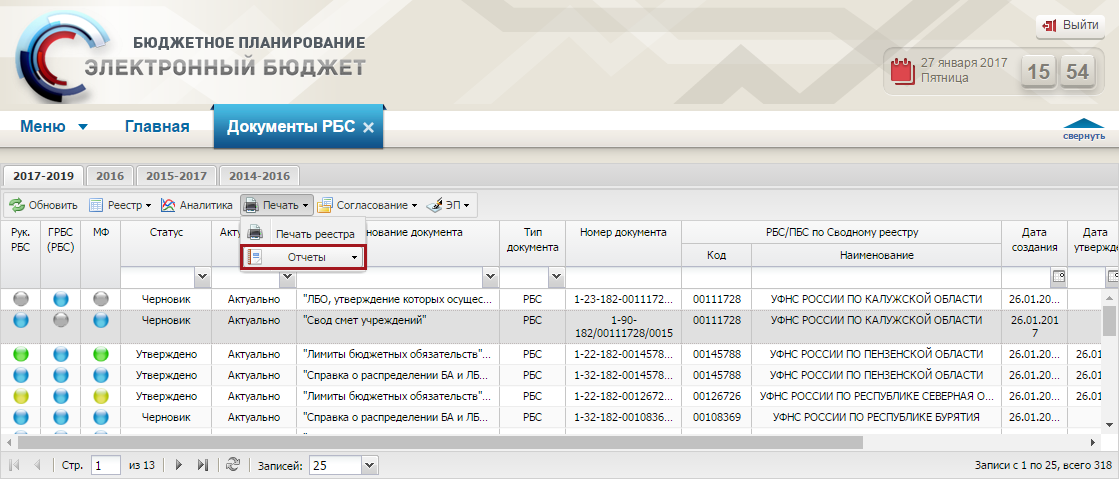The image size is (1119, 479).
Task: Click the Обновить refresh icon
Action: (x=17, y=205)
